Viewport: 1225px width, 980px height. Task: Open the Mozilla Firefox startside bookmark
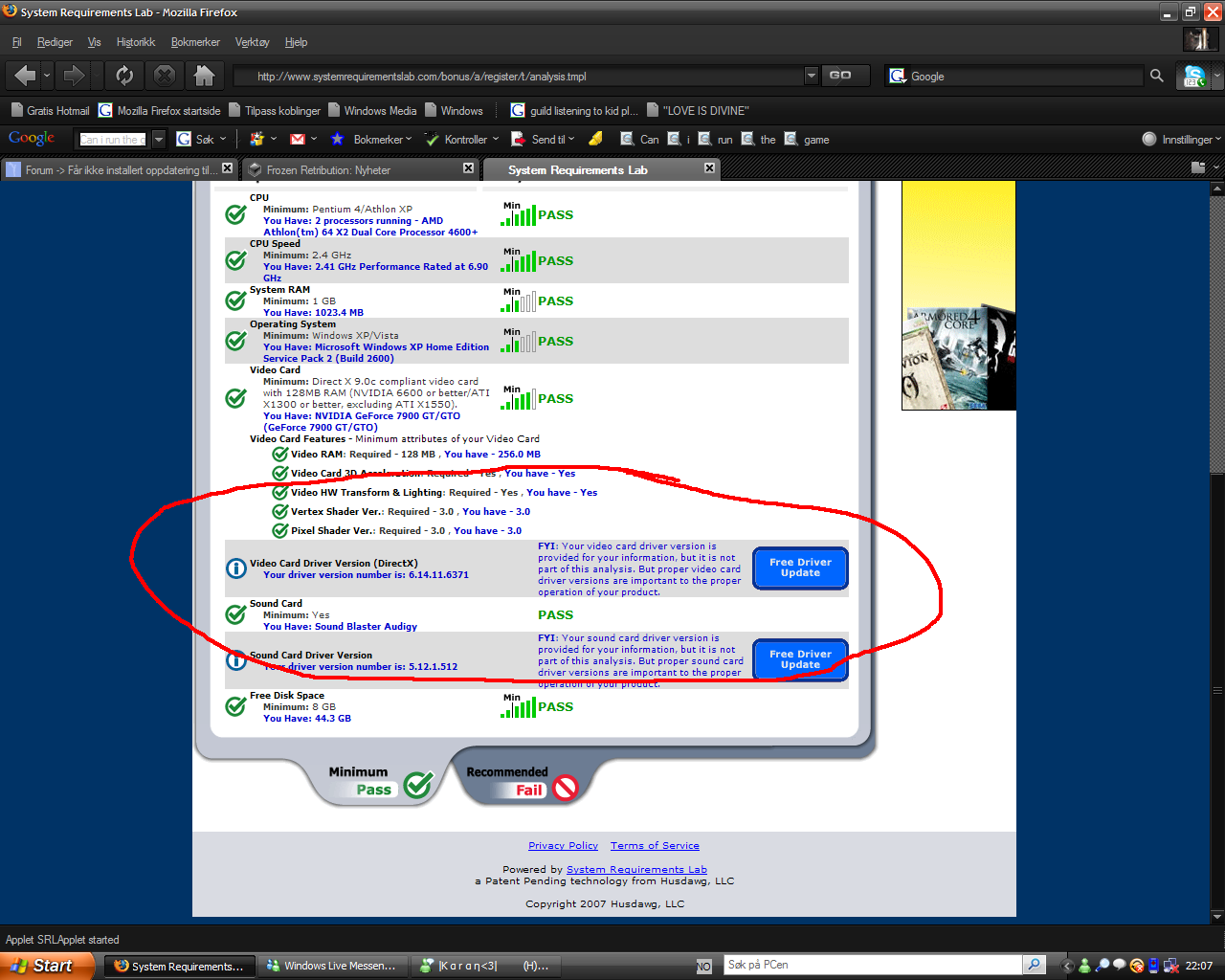tap(160, 110)
